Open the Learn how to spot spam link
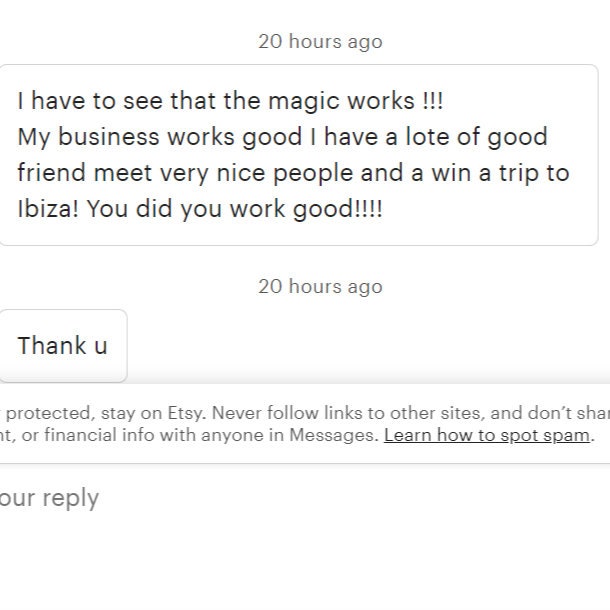Viewport: 610px width, 610px height. [x=487, y=435]
